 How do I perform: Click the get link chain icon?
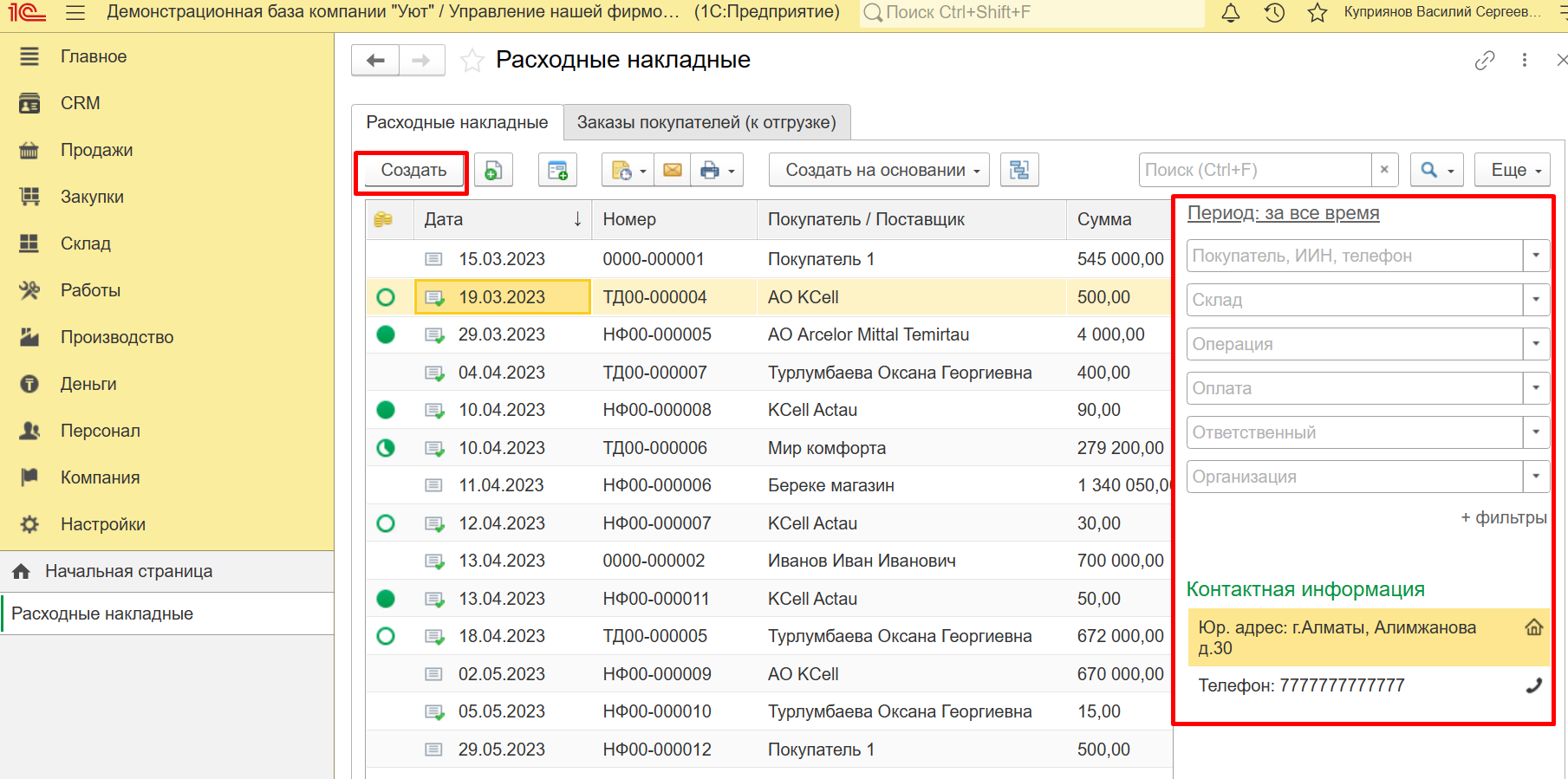tap(1485, 60)
